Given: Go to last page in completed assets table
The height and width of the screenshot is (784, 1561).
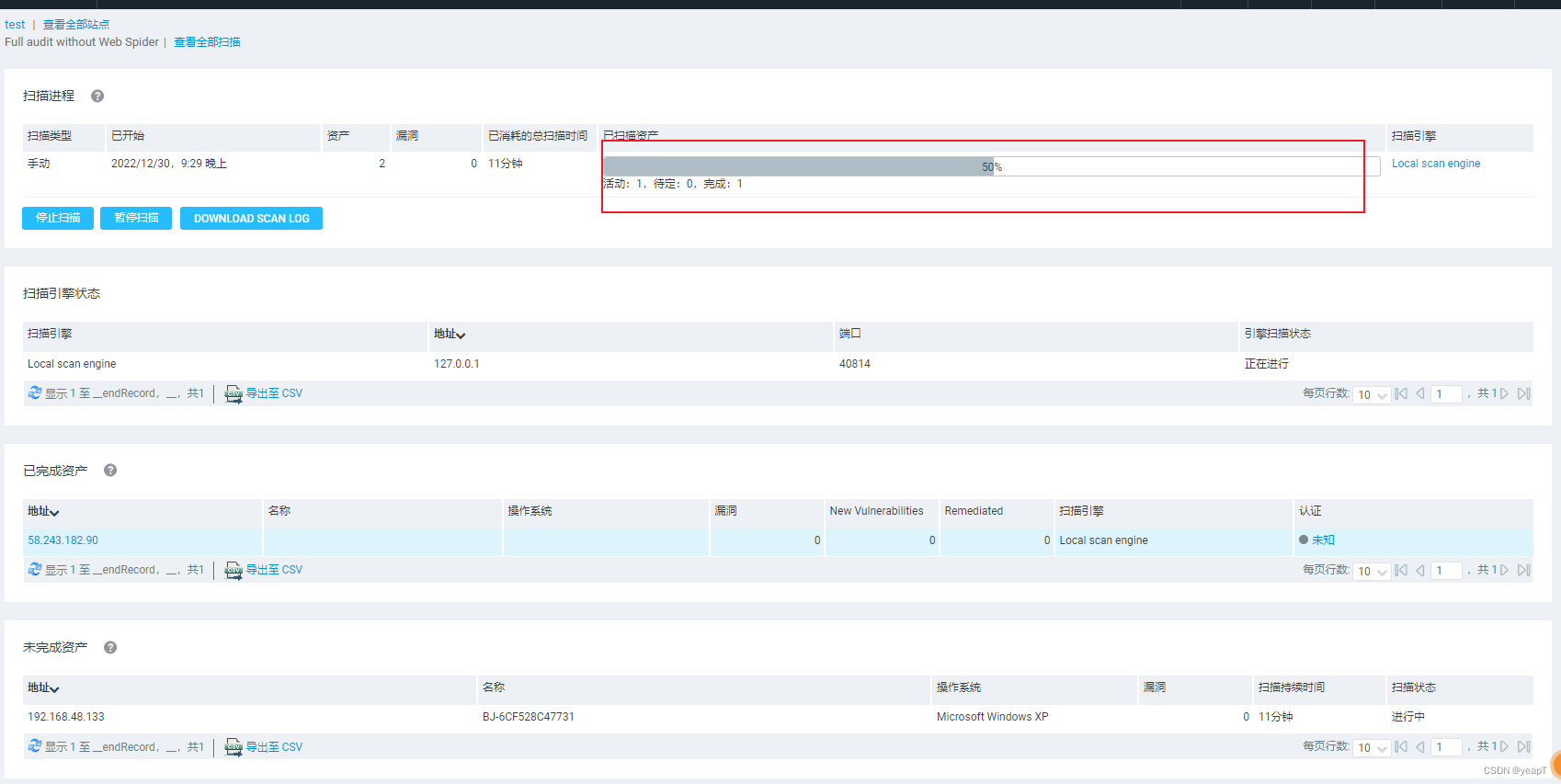Looking at the screenshot, I should (x=1523, y=570).
